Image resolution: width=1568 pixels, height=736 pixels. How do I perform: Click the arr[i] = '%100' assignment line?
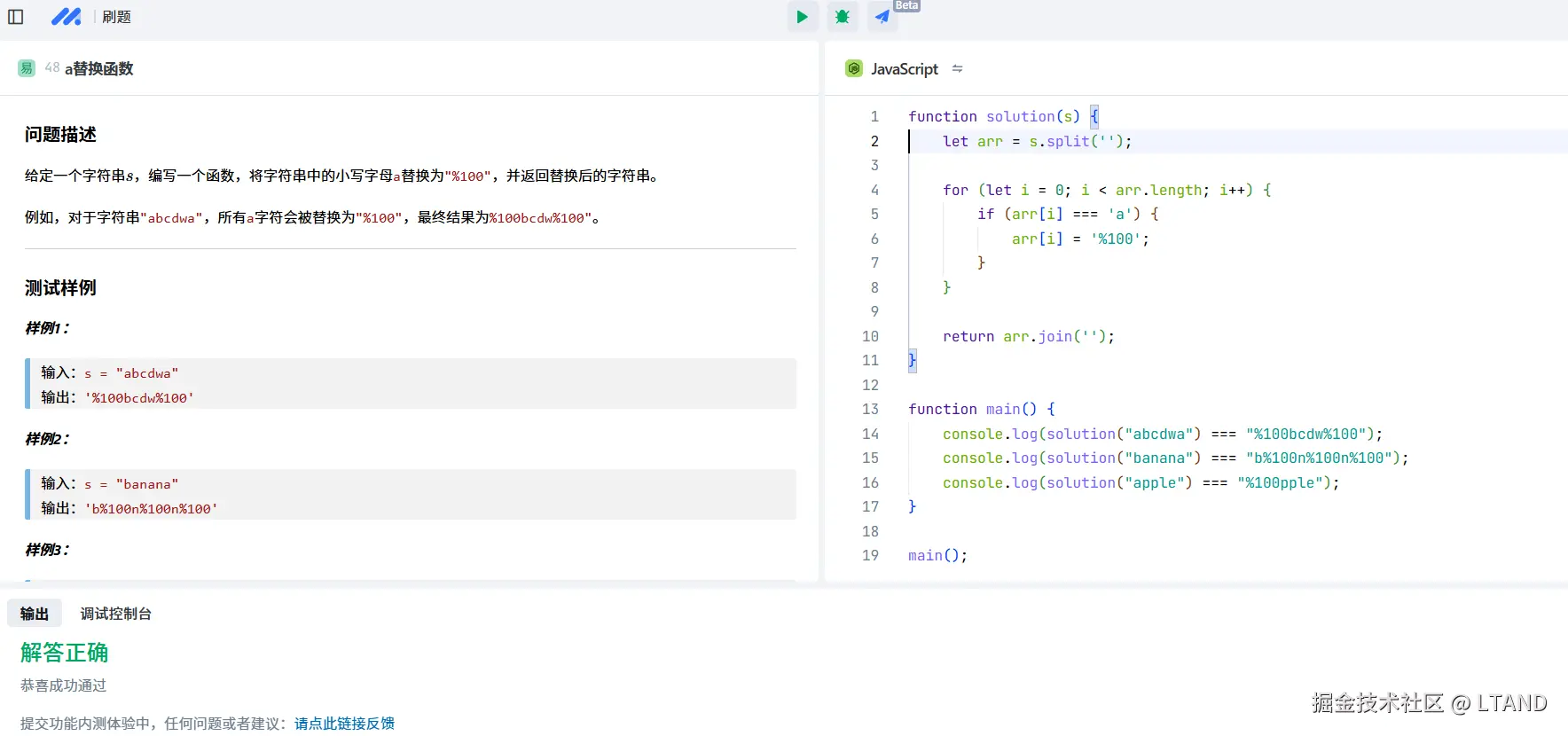point(1080,239)
